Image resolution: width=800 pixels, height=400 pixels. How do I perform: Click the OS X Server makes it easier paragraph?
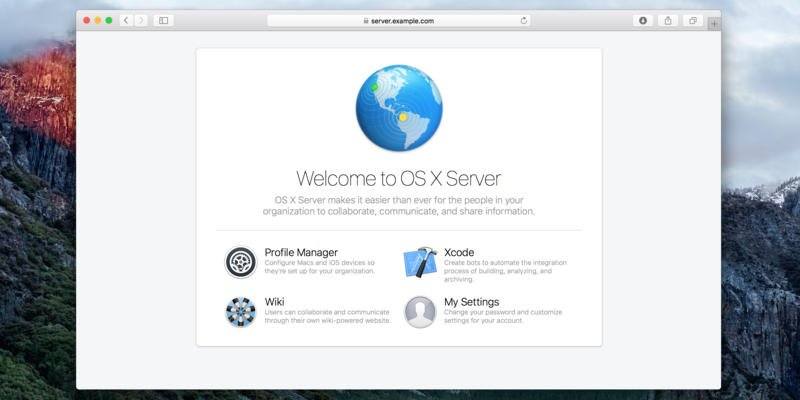pos(399,206)
